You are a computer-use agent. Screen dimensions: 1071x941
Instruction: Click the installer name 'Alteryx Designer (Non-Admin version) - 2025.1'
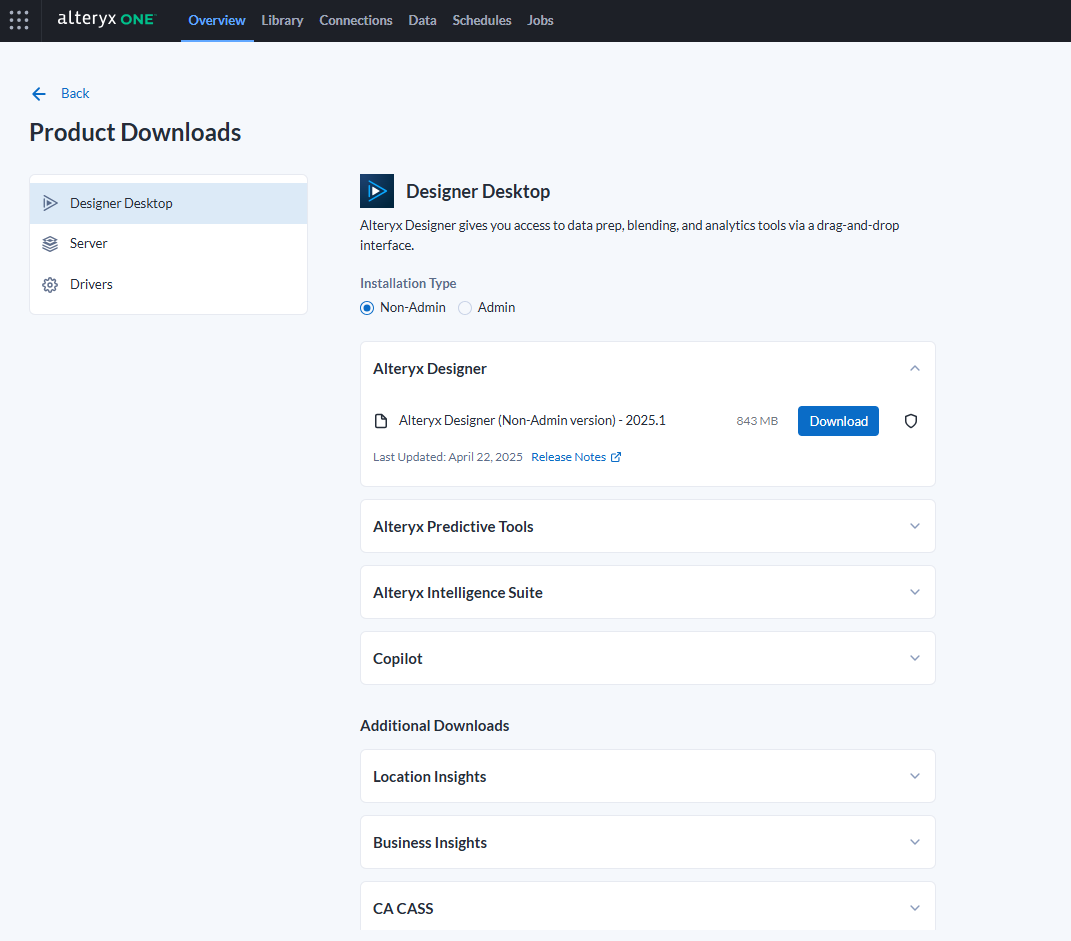click(532, 421)
